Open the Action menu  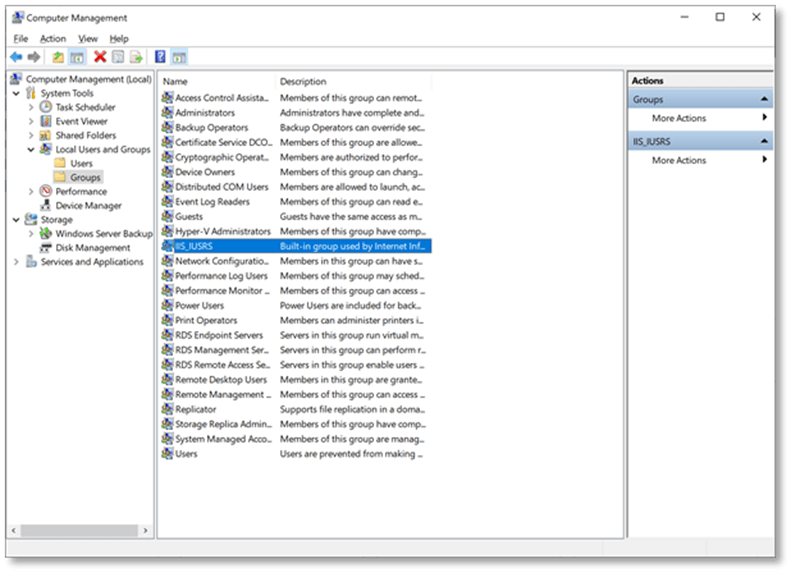[x=53, y=38]
